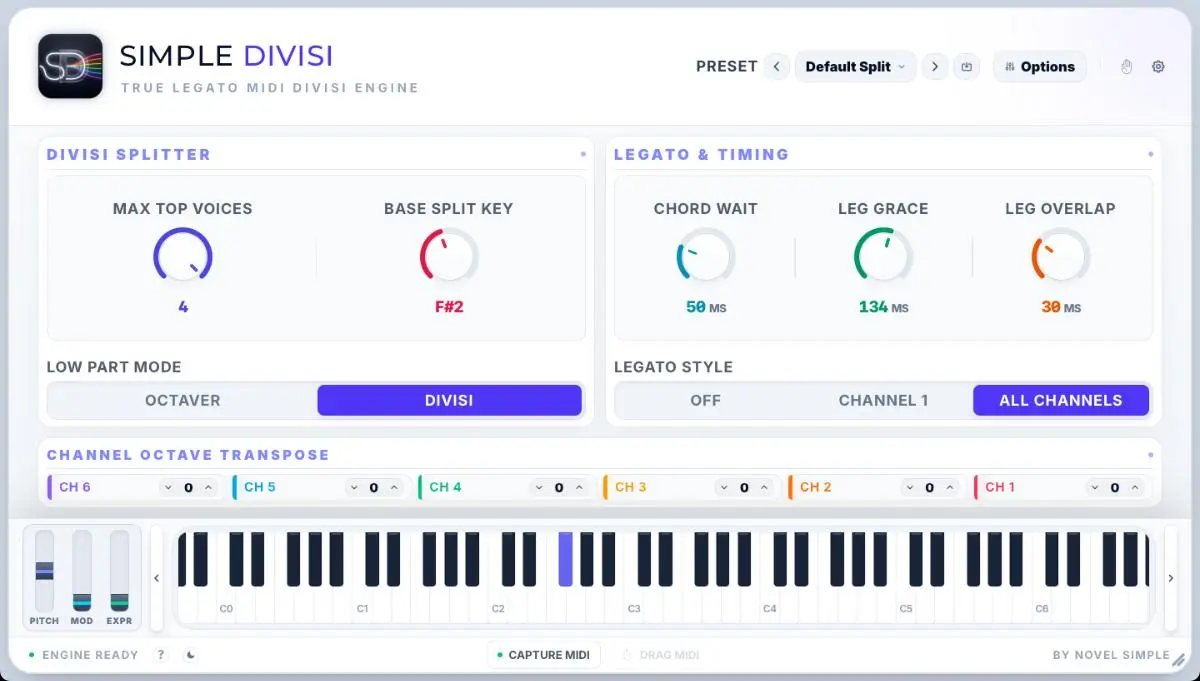The width and height of the screenshot is (1200, 681).
Task: Toggle dark mode moon icon
Action: [191, 655]
